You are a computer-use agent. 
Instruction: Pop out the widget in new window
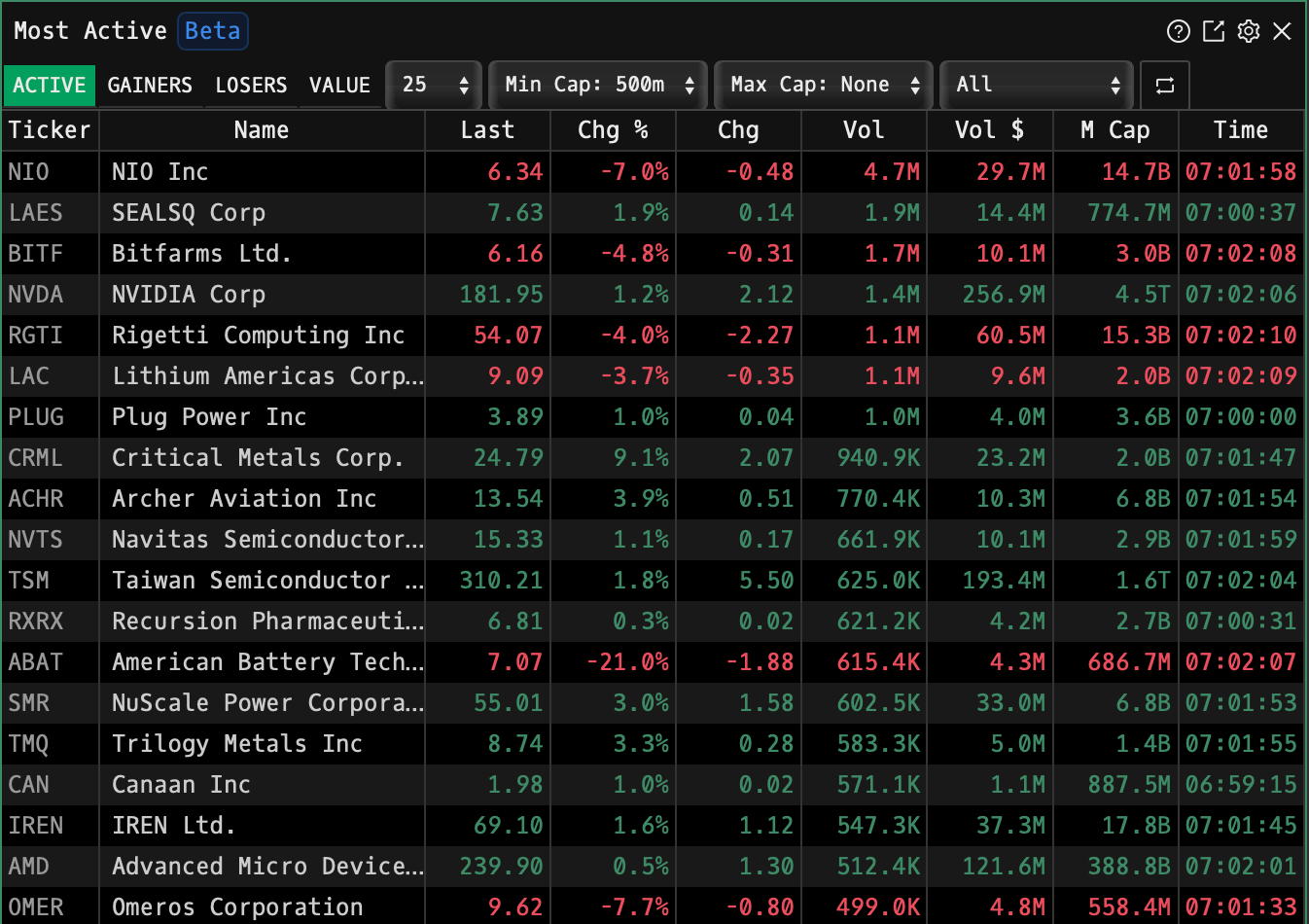(x=1214, y=31)
